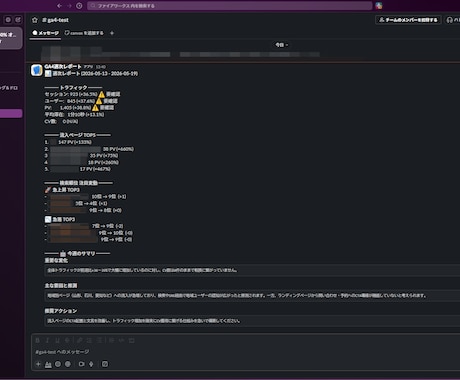The height and width of the screenshot is (380, 460).
Task: Start a huddle with the headphones icon
Action: (x=450, y=20)
